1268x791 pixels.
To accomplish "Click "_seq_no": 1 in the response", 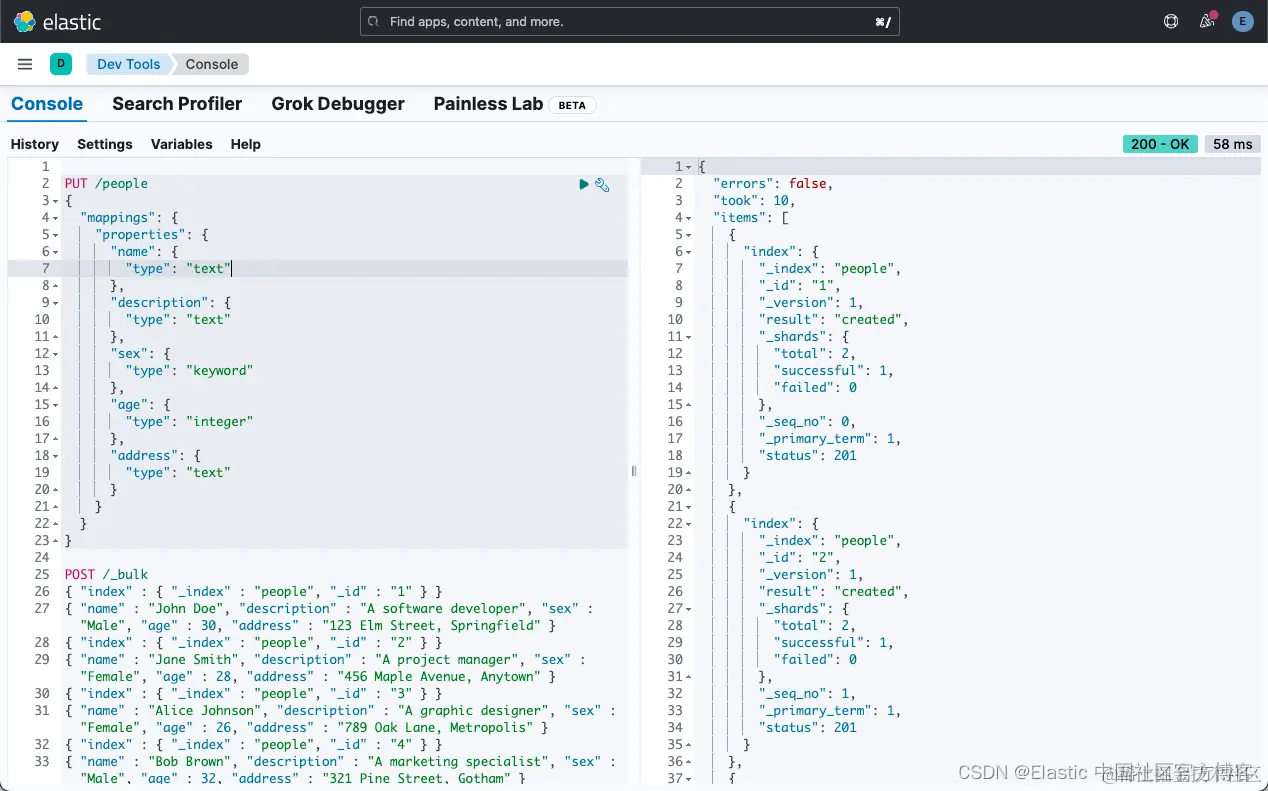I will pyautogui.click(x=807, y=694).
